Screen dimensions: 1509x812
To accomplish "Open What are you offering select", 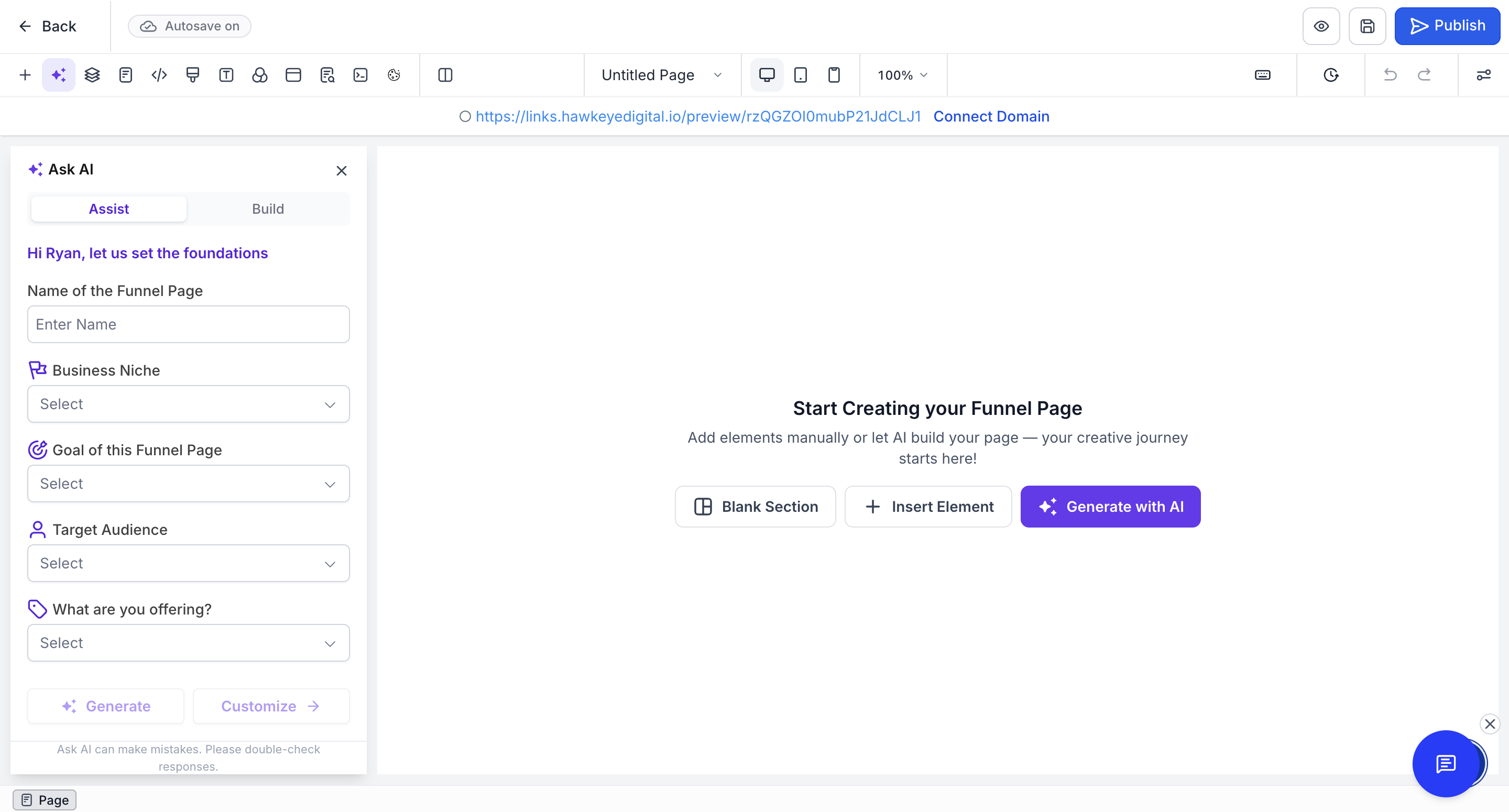I will point(189,643).
